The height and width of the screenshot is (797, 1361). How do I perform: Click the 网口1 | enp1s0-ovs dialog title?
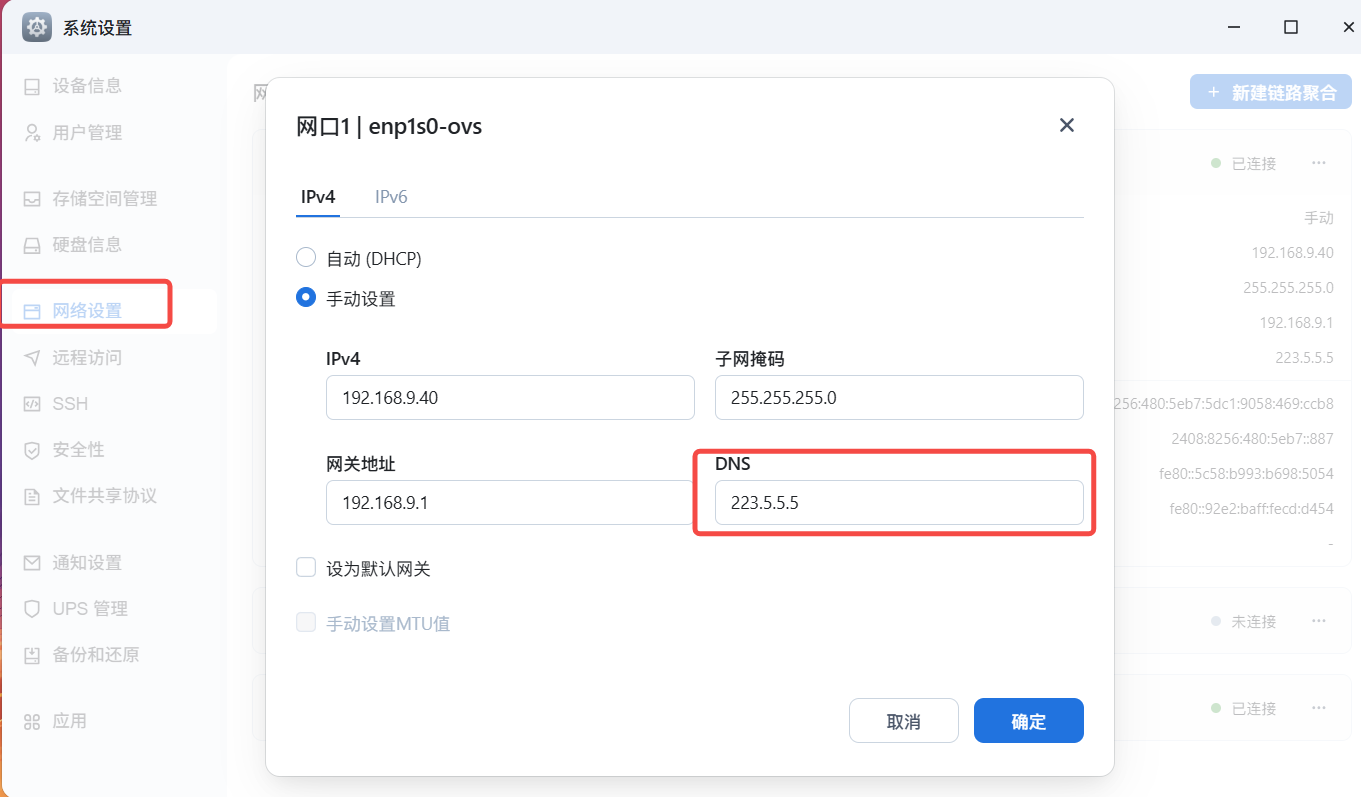pyautogui.click(x=389, y=126)
